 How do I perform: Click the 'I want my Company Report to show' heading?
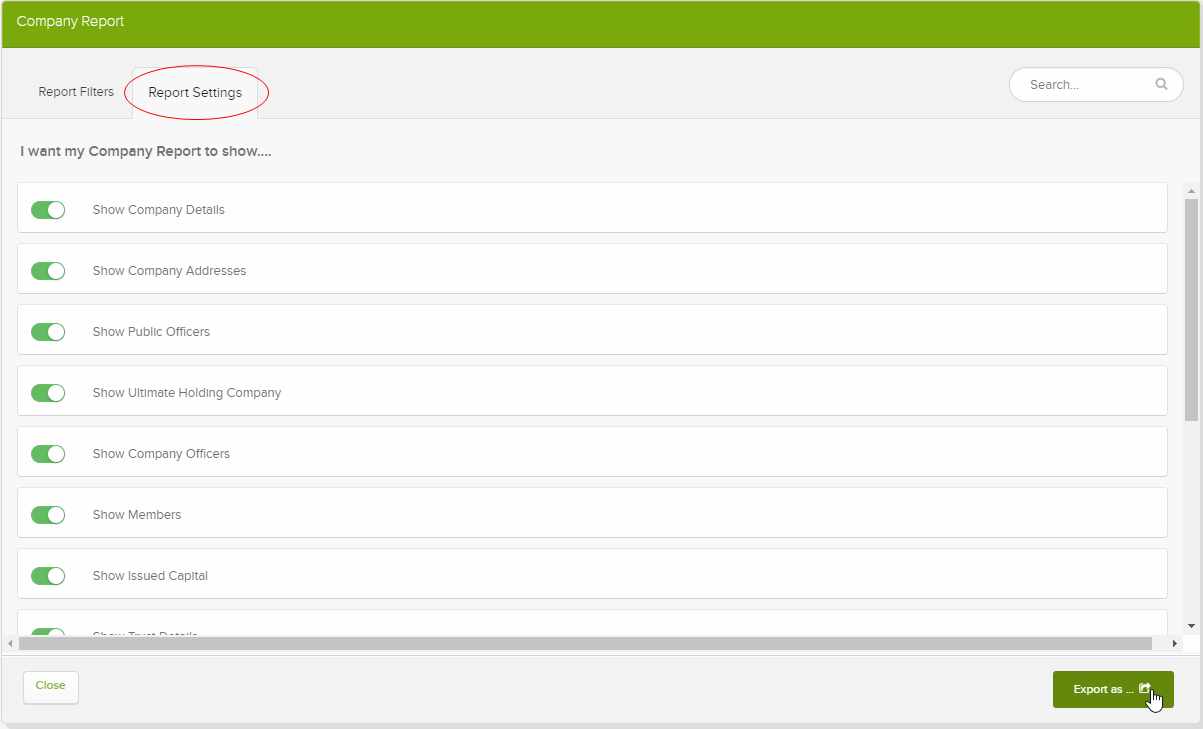point(146,152)
